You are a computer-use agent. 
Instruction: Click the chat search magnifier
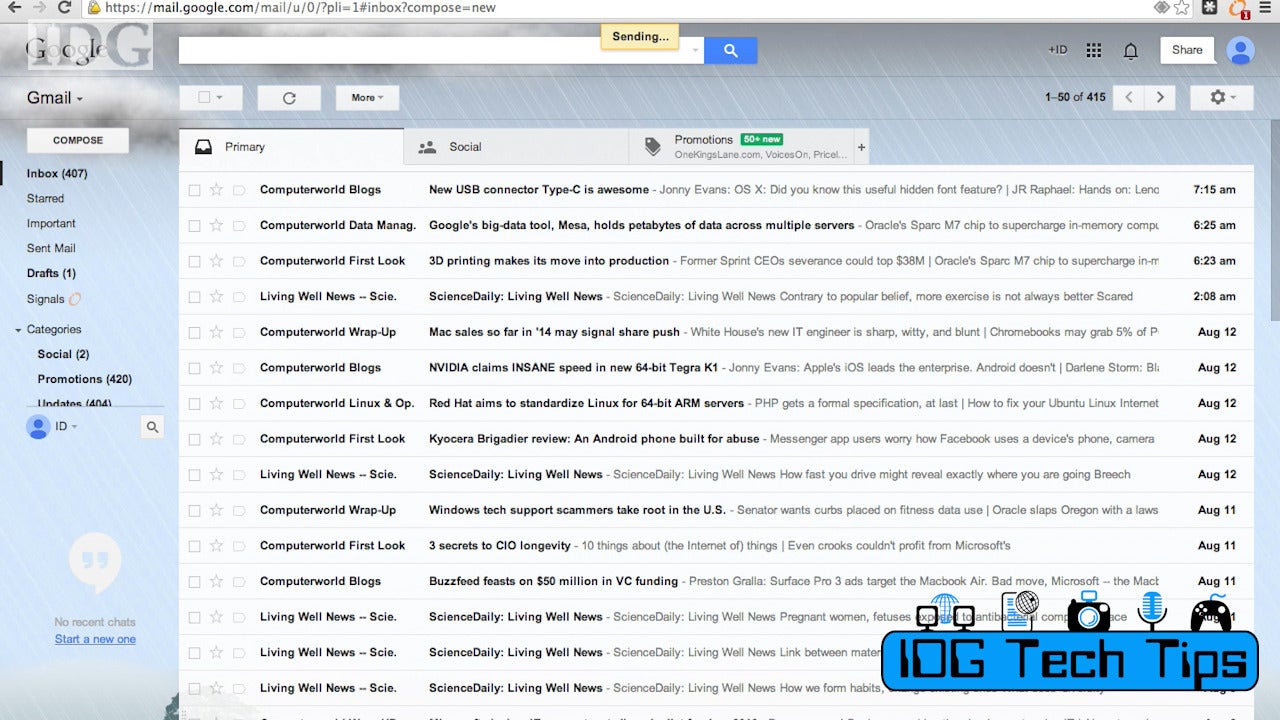tap(152, 427)
